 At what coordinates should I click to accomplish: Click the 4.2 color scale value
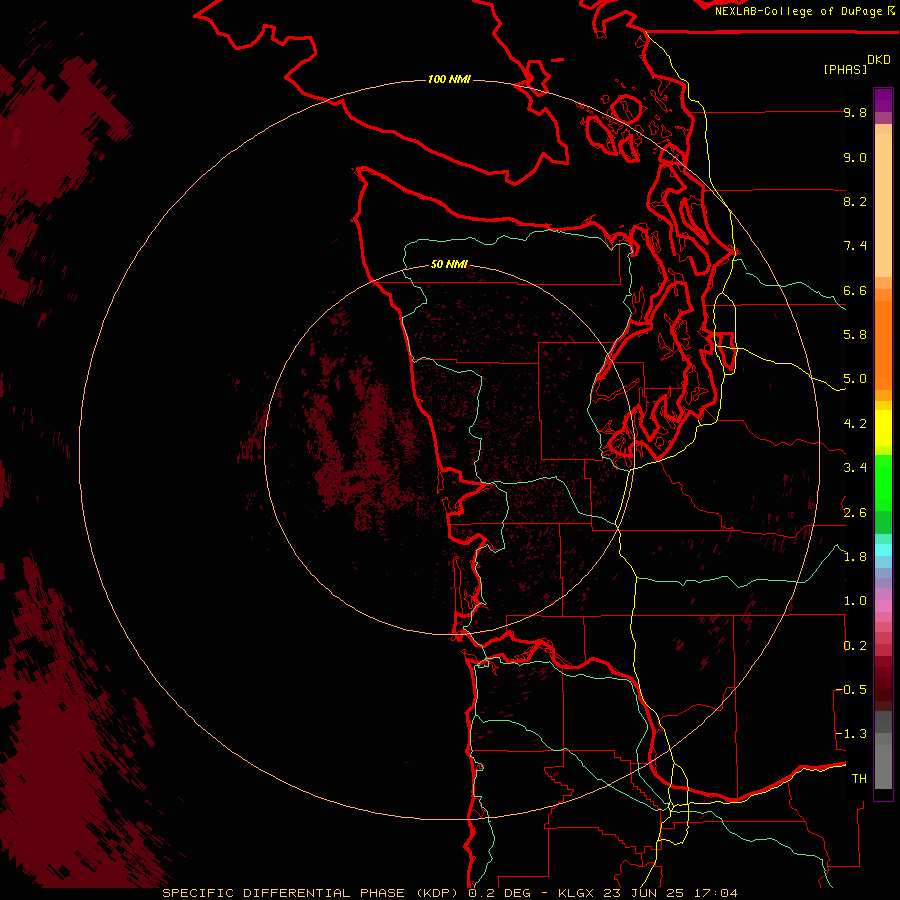point(855,424)
